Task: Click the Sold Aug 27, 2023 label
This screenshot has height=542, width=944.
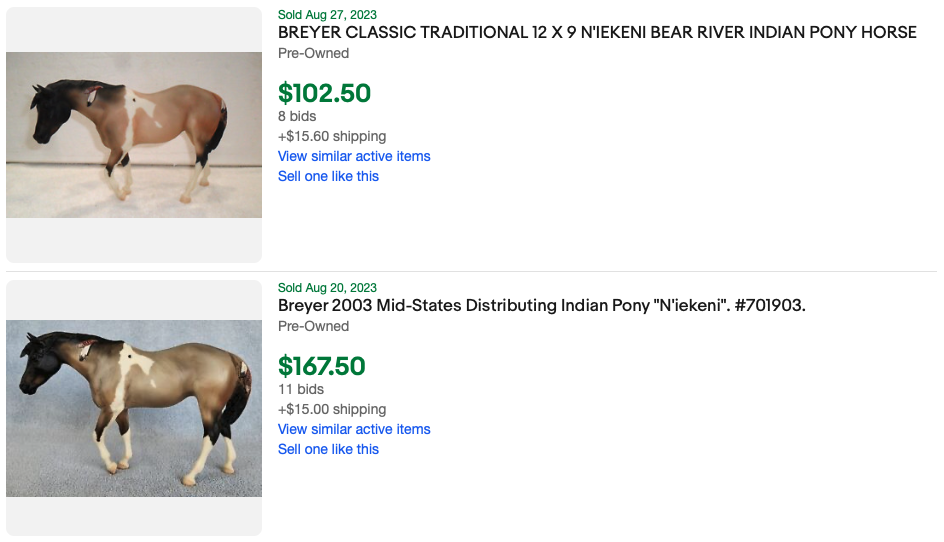Action: [327, 14]
